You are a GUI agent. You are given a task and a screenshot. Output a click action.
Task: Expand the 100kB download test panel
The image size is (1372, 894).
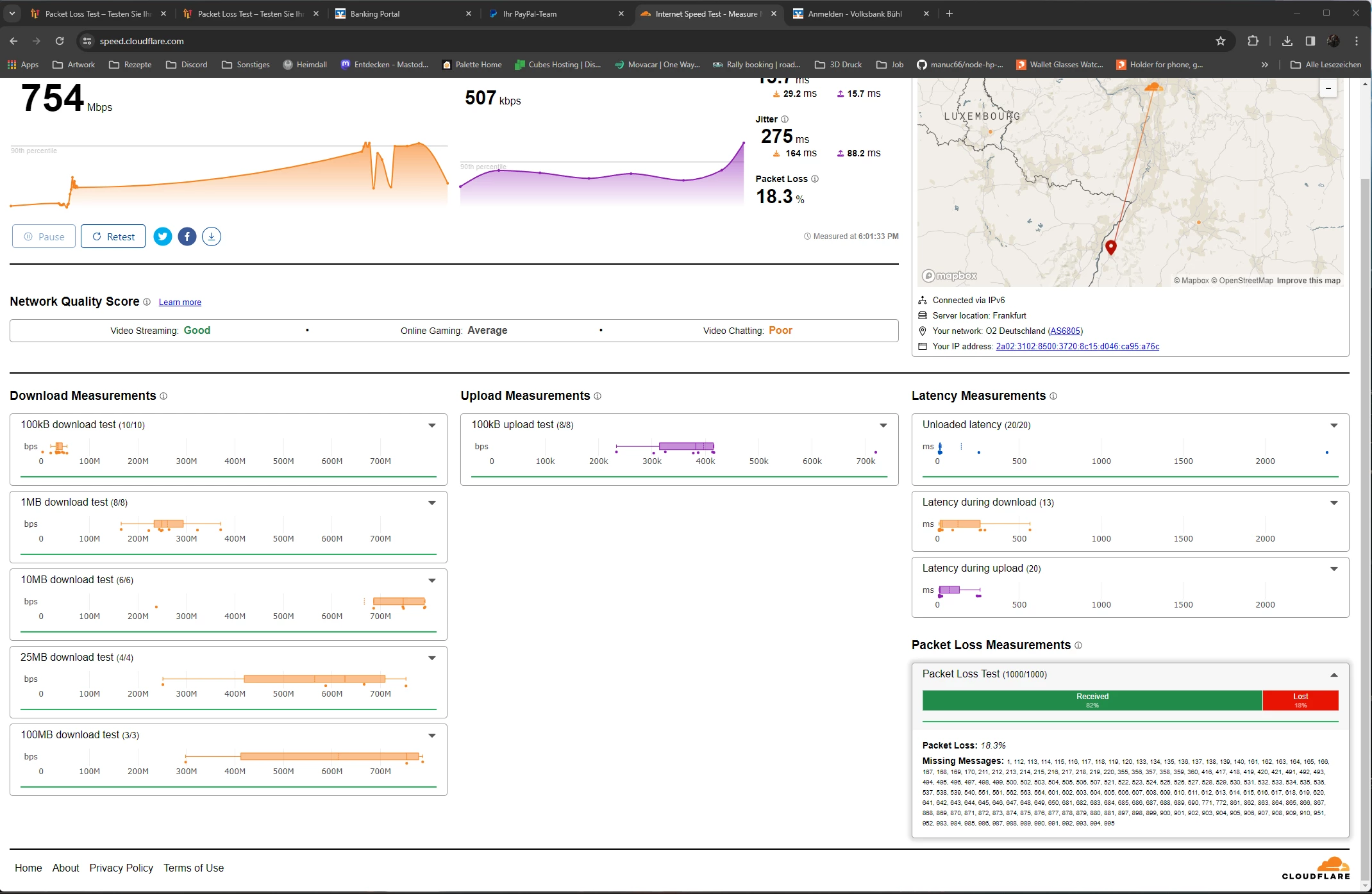[432, 426]
